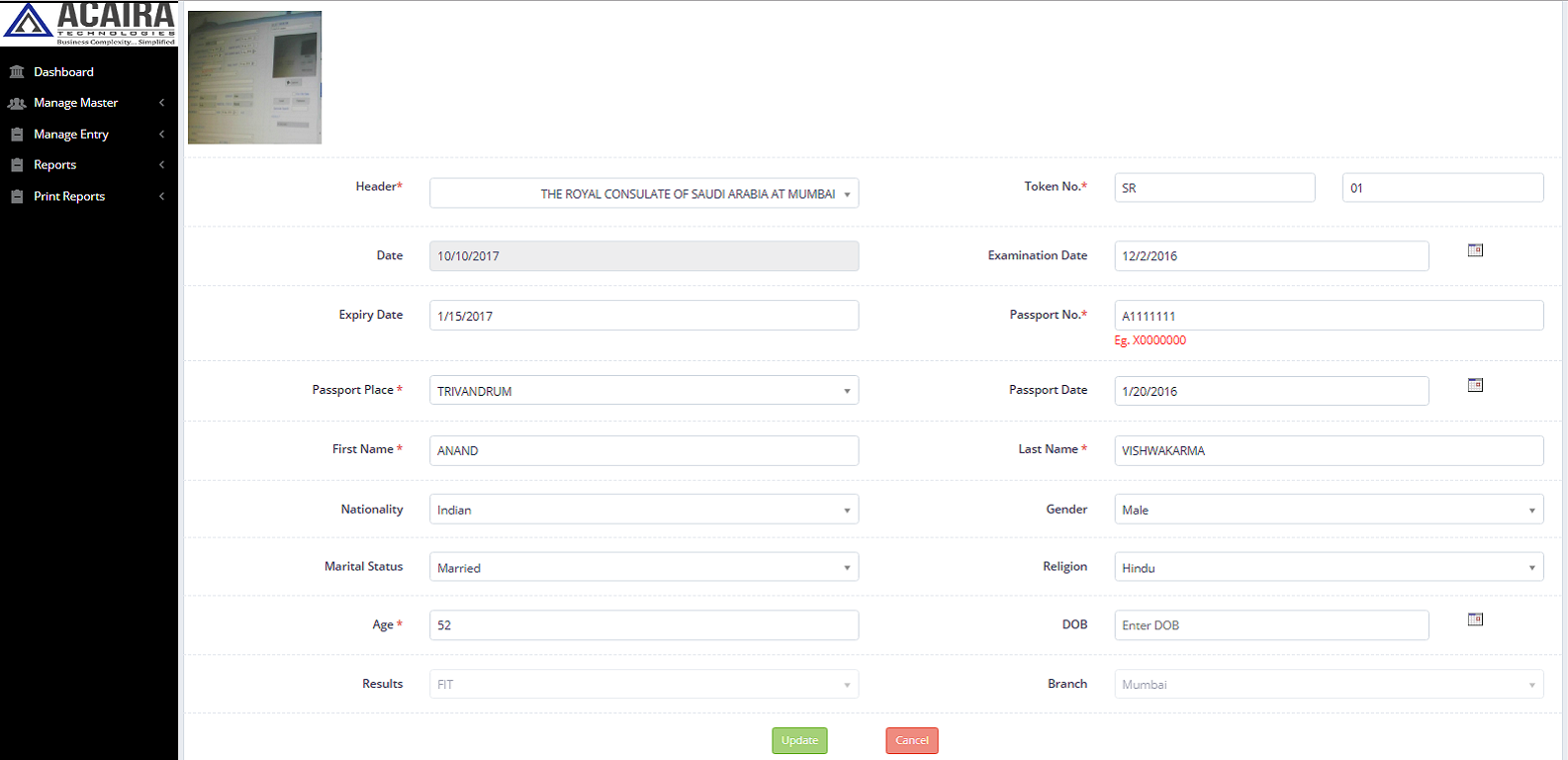The width and height of the screenshot is (1568, 760).
Task: Open calendar picker for Examination Date
Action: point(1475,251)
